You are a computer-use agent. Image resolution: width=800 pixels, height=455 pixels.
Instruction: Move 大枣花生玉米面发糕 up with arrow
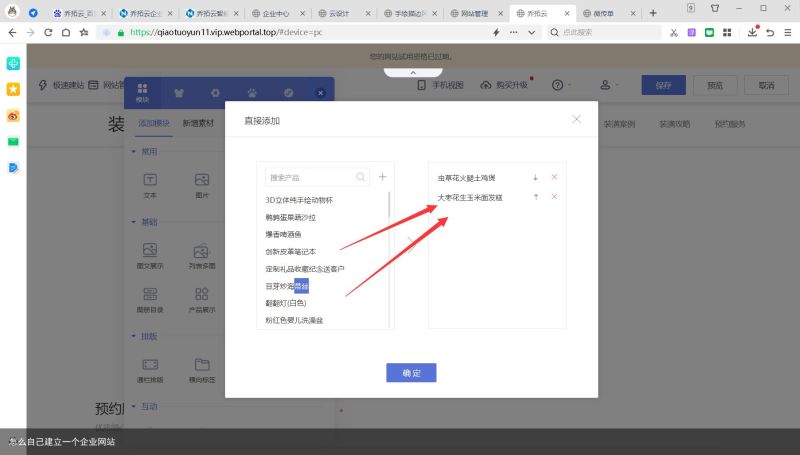[x=536, y=197]
